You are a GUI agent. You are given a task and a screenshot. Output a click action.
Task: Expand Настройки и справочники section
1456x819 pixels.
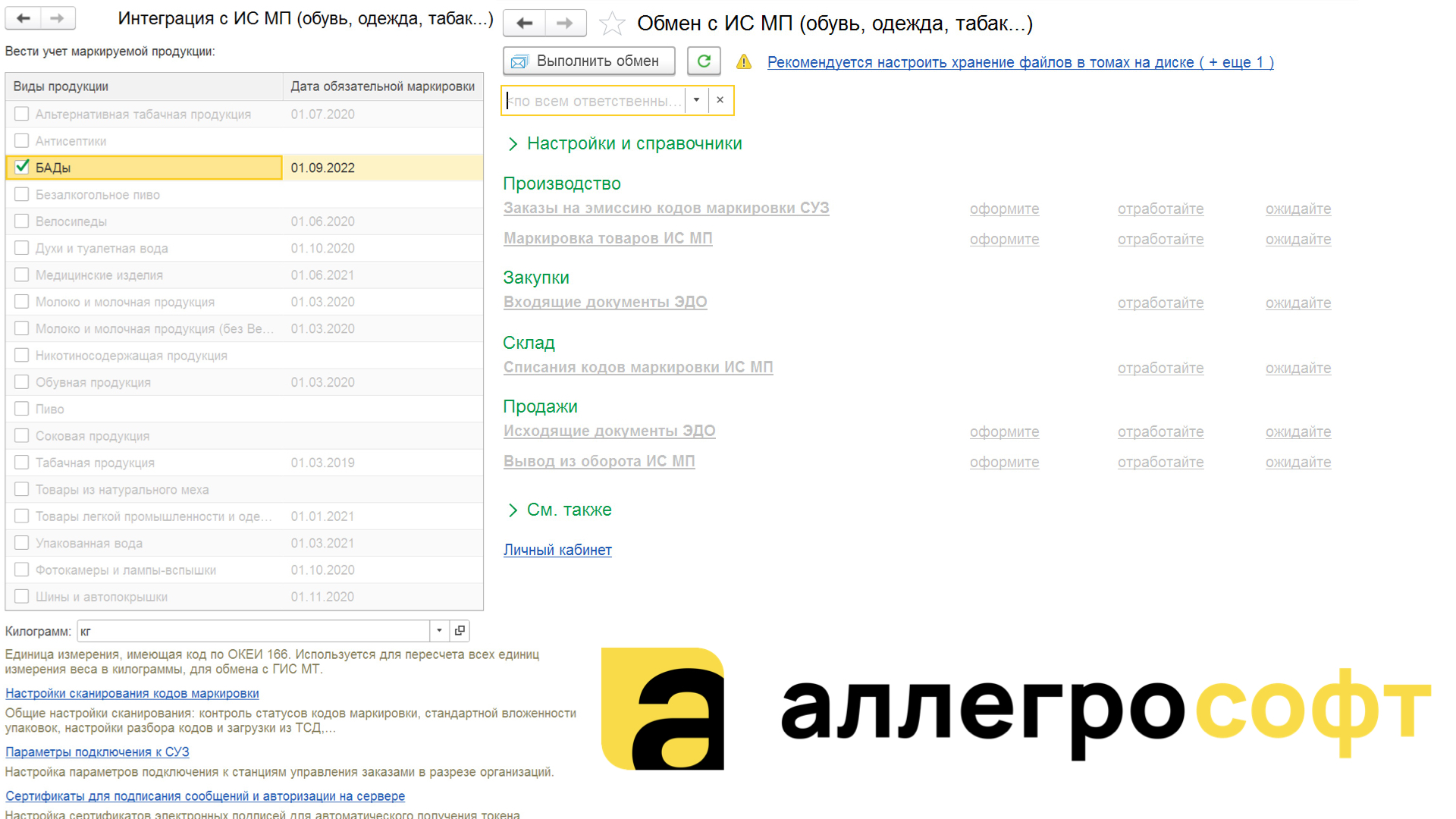[624, 143]
